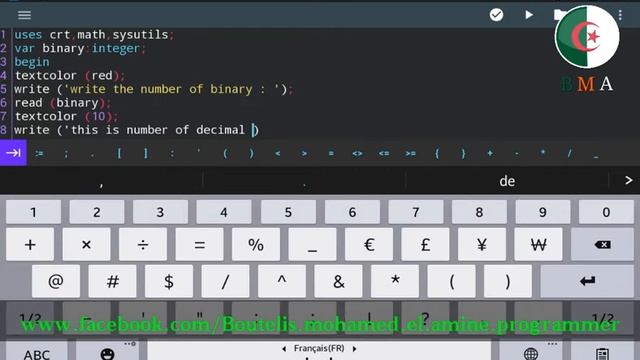Insert right parenthesis from symbol bar
The image size is (640, 360).
click(251, 153)
